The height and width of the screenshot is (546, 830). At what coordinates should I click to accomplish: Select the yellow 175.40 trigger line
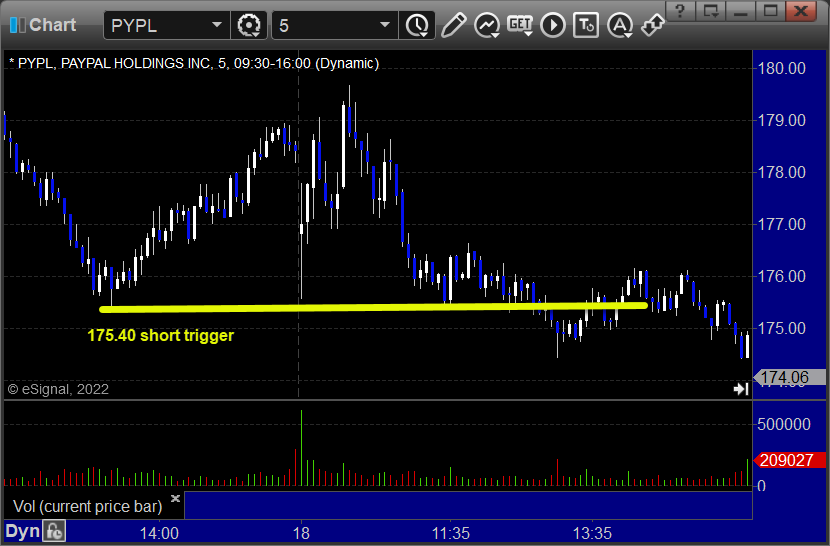point(373,307)
